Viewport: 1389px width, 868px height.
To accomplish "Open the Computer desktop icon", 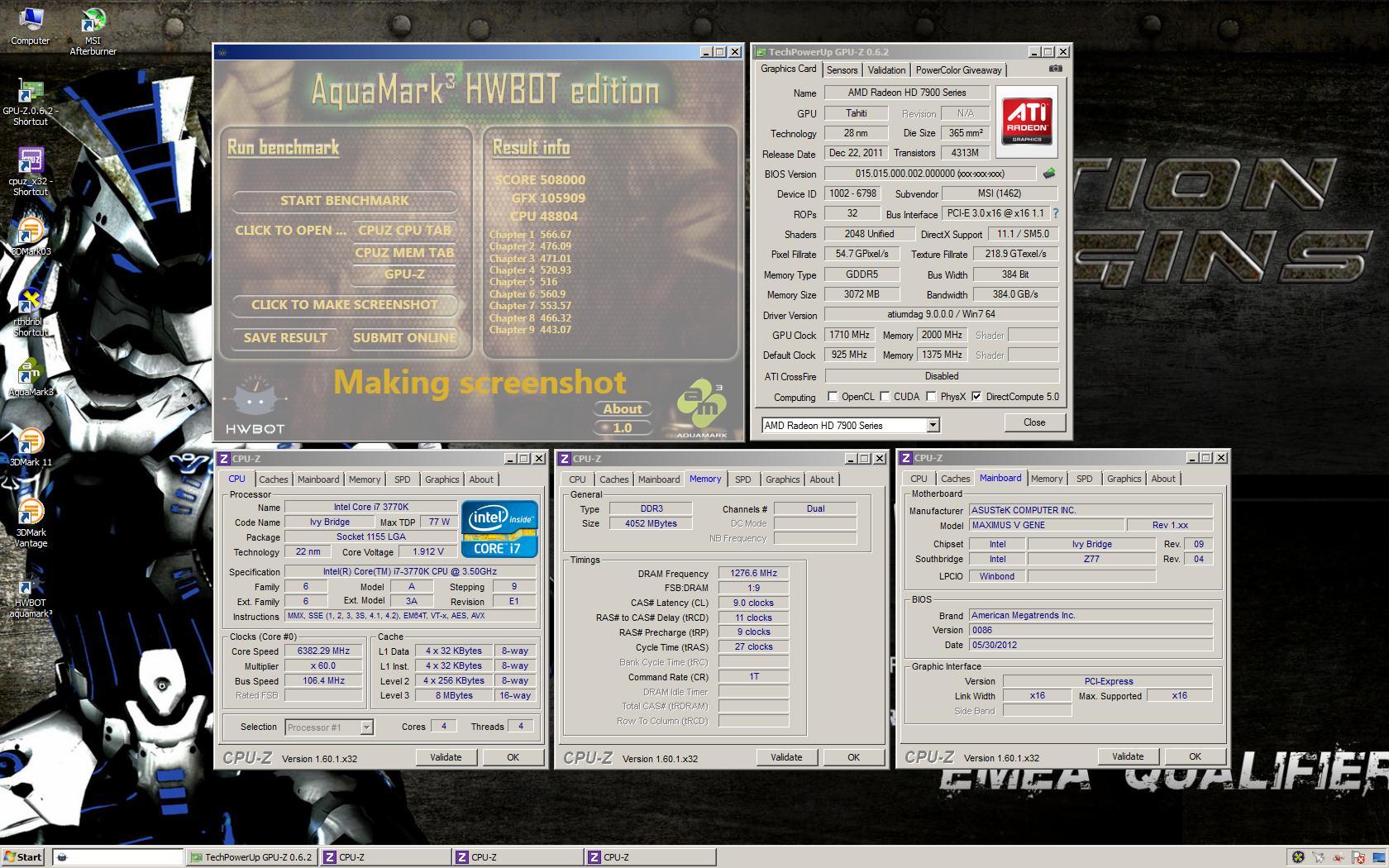I will point(30,26).
